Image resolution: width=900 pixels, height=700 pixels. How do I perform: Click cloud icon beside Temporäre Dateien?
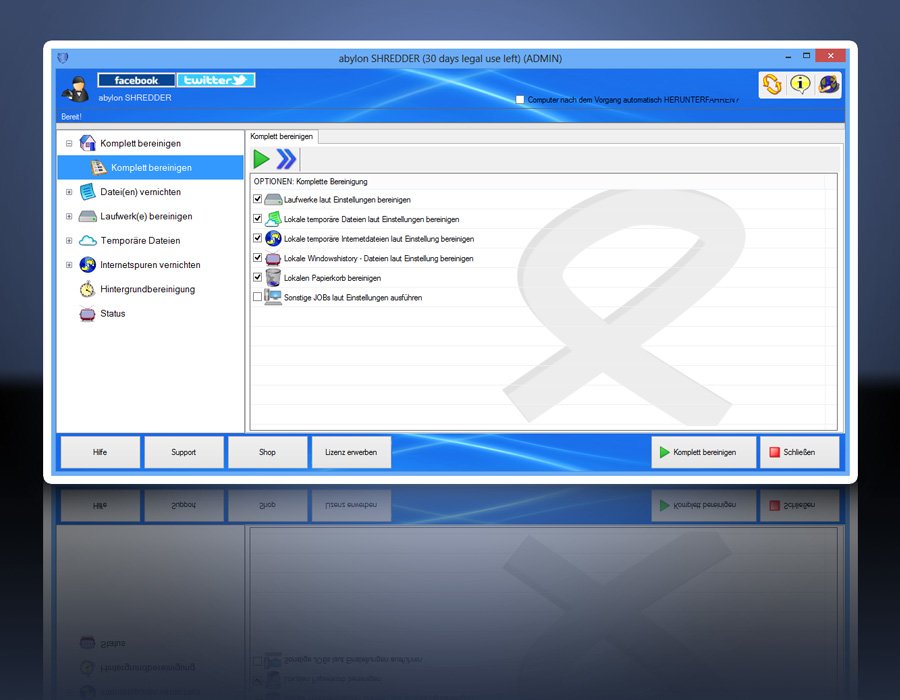[87, 240]
